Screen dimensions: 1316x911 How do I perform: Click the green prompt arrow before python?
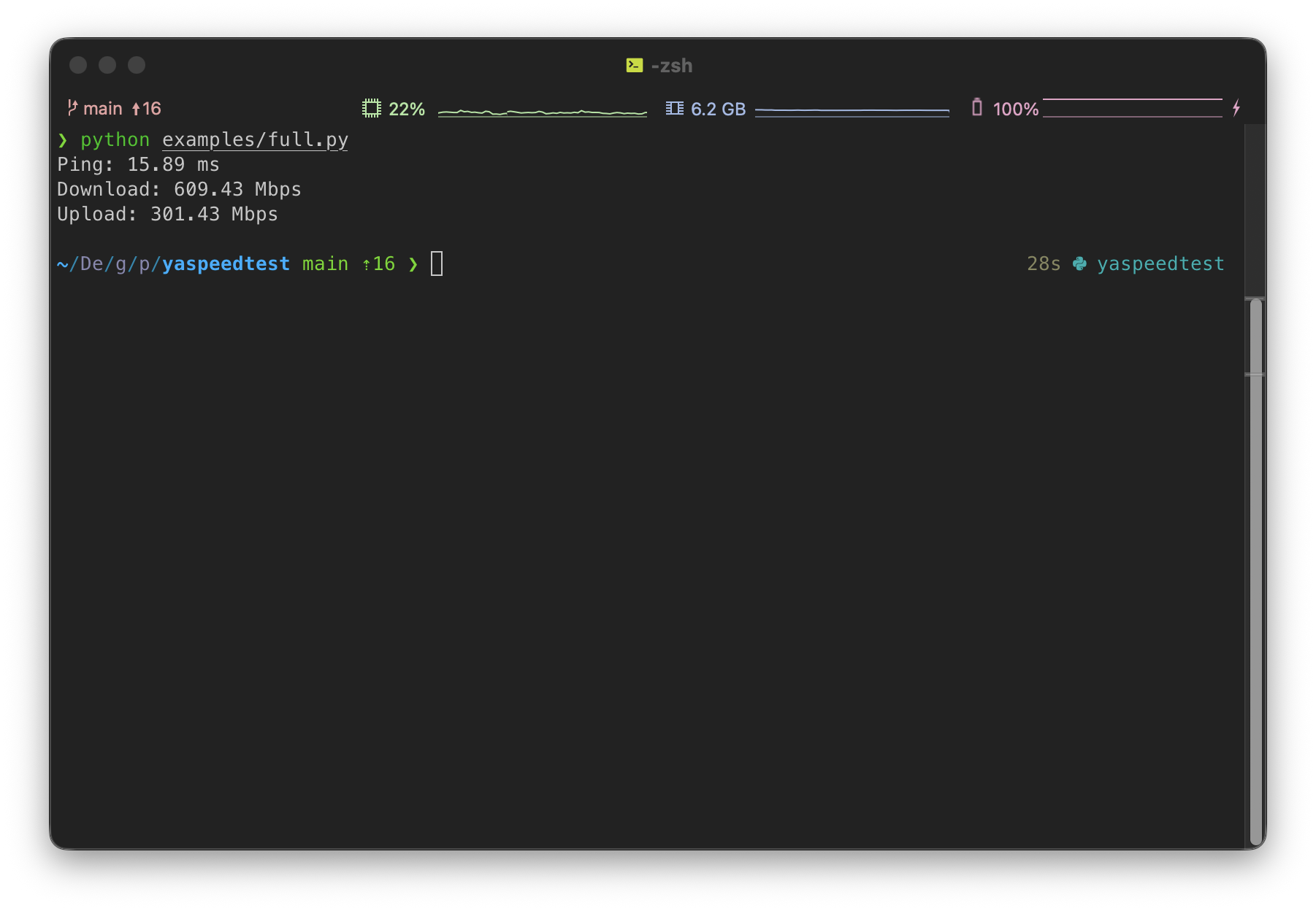[x=63, y=139]
